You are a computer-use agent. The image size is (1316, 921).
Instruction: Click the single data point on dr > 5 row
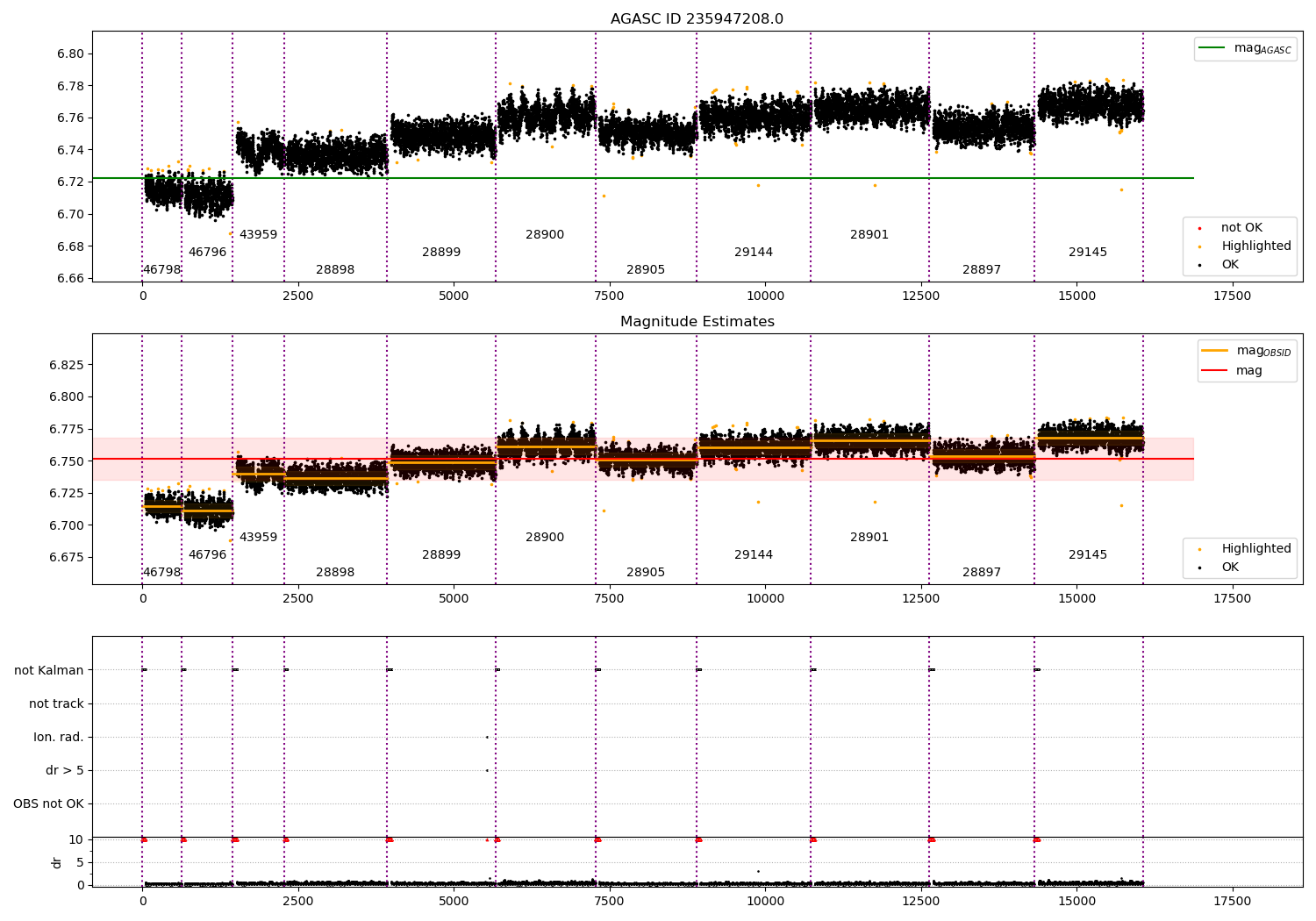point(487,770)
